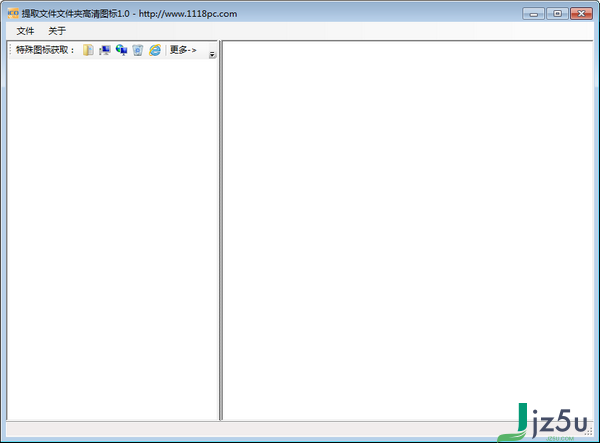Click the My Computer icon
The width and height of the screenshot is (600, 443).
(104, 50)
